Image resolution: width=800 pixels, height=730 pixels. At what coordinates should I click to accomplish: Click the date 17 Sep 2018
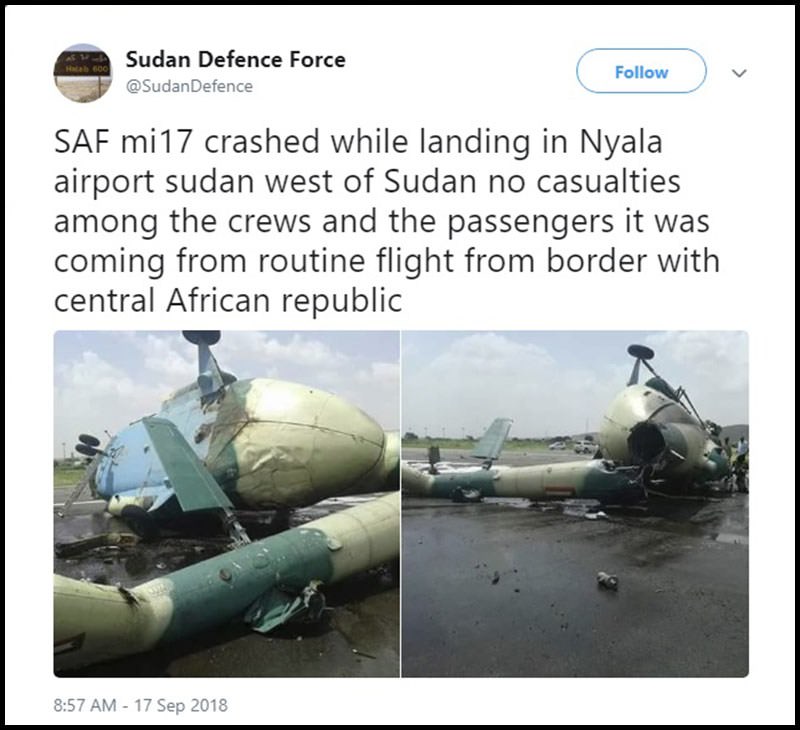183,705
